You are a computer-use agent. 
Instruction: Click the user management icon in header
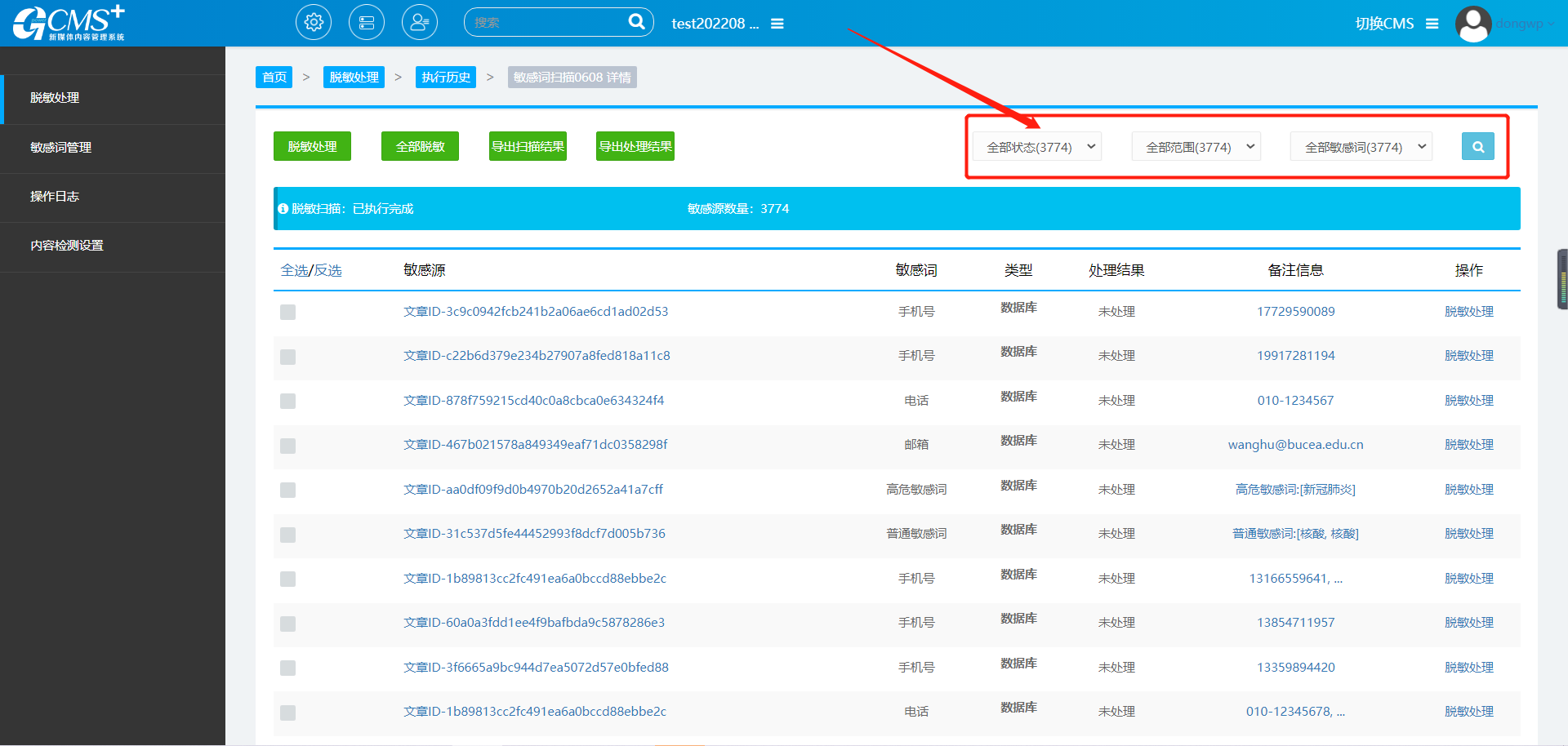click(x=420, y=23)
